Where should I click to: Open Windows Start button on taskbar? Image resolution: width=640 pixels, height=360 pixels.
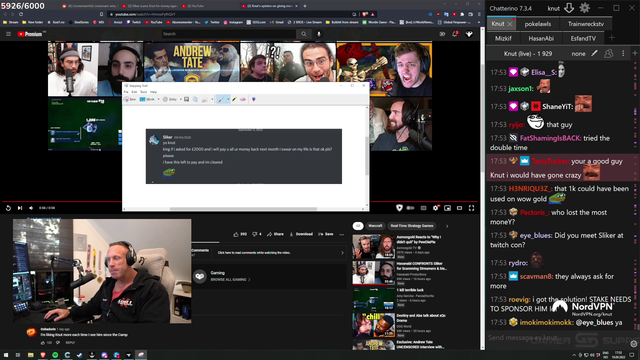tap(6, 355)
